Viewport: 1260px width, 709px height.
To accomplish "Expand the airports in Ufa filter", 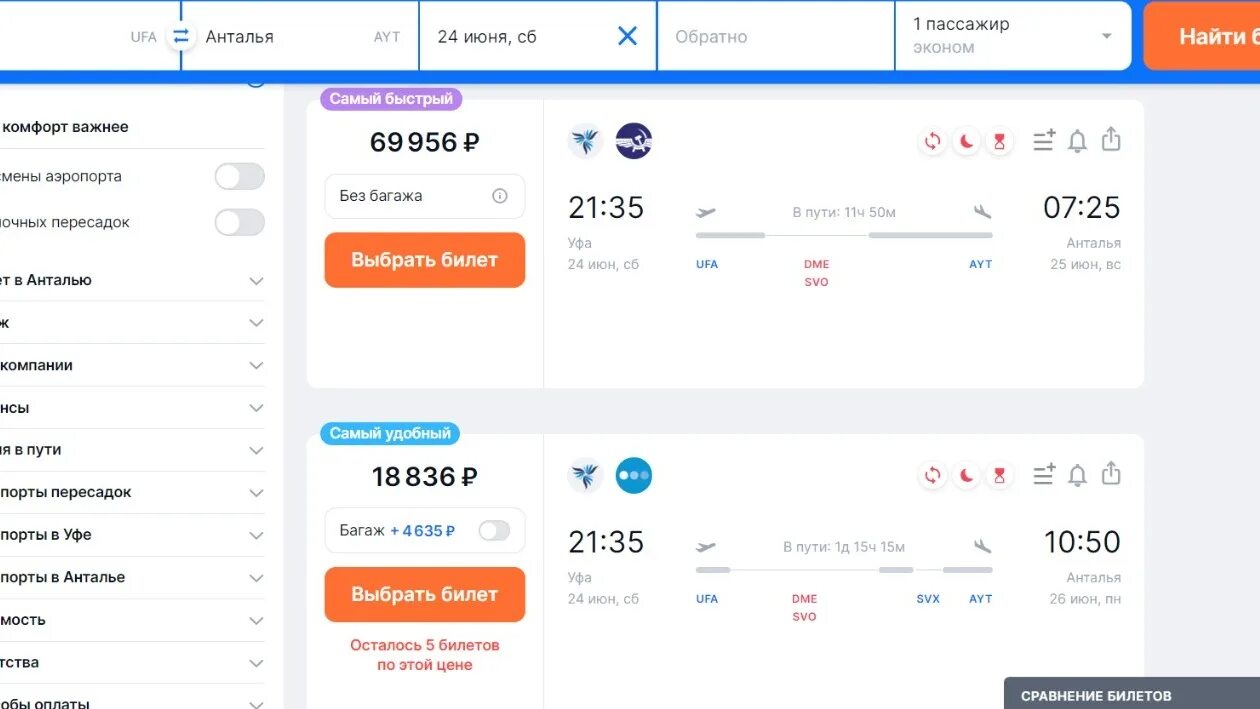I will [x=132, y=535].
